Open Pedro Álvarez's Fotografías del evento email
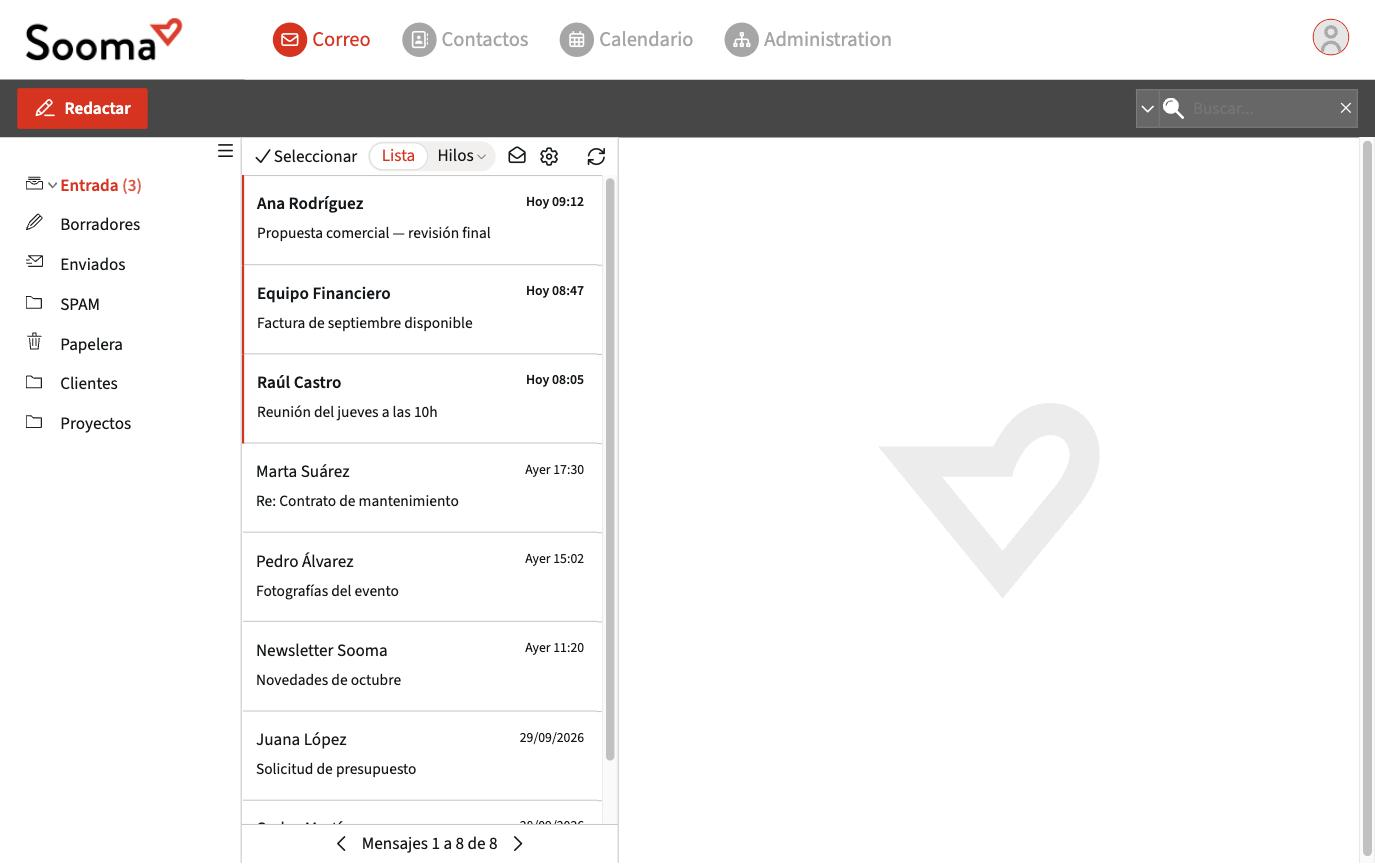This screenshot has width=1375, height=868. (423, 577)
